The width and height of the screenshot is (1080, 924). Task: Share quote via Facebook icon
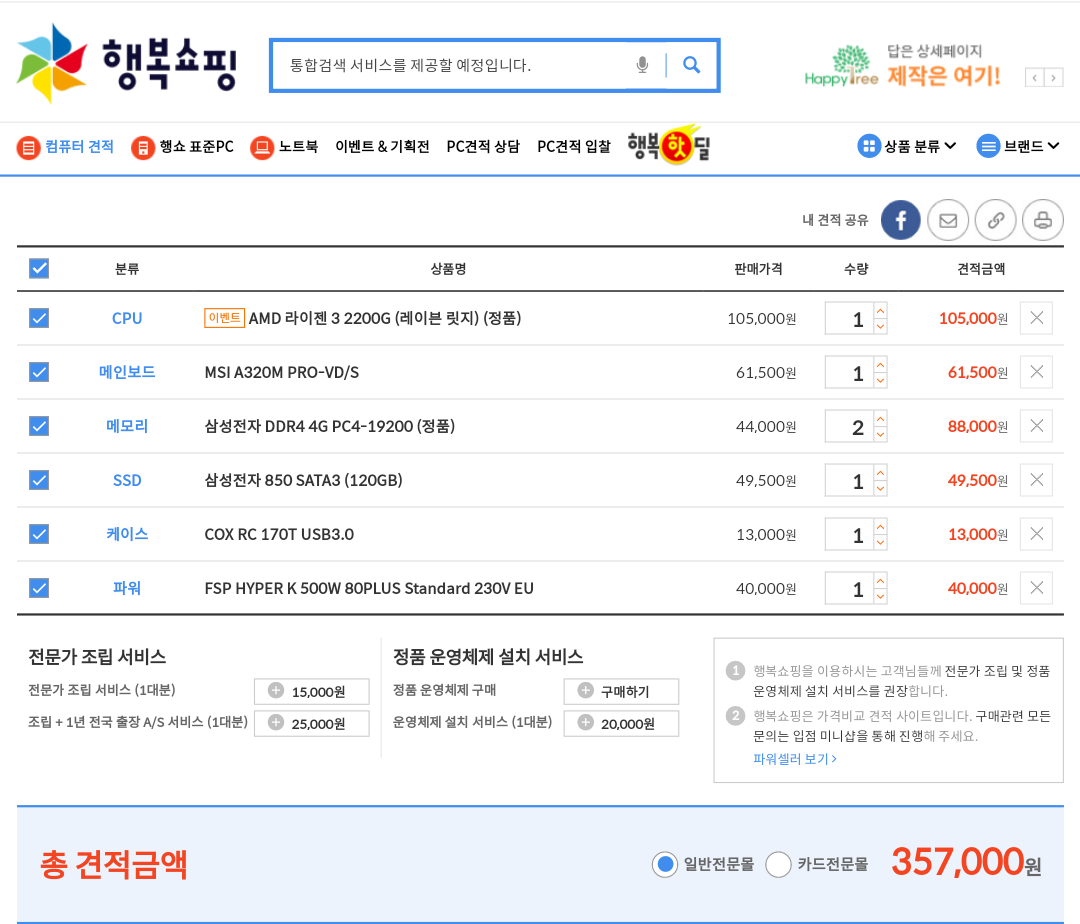(x=900, y=220)
